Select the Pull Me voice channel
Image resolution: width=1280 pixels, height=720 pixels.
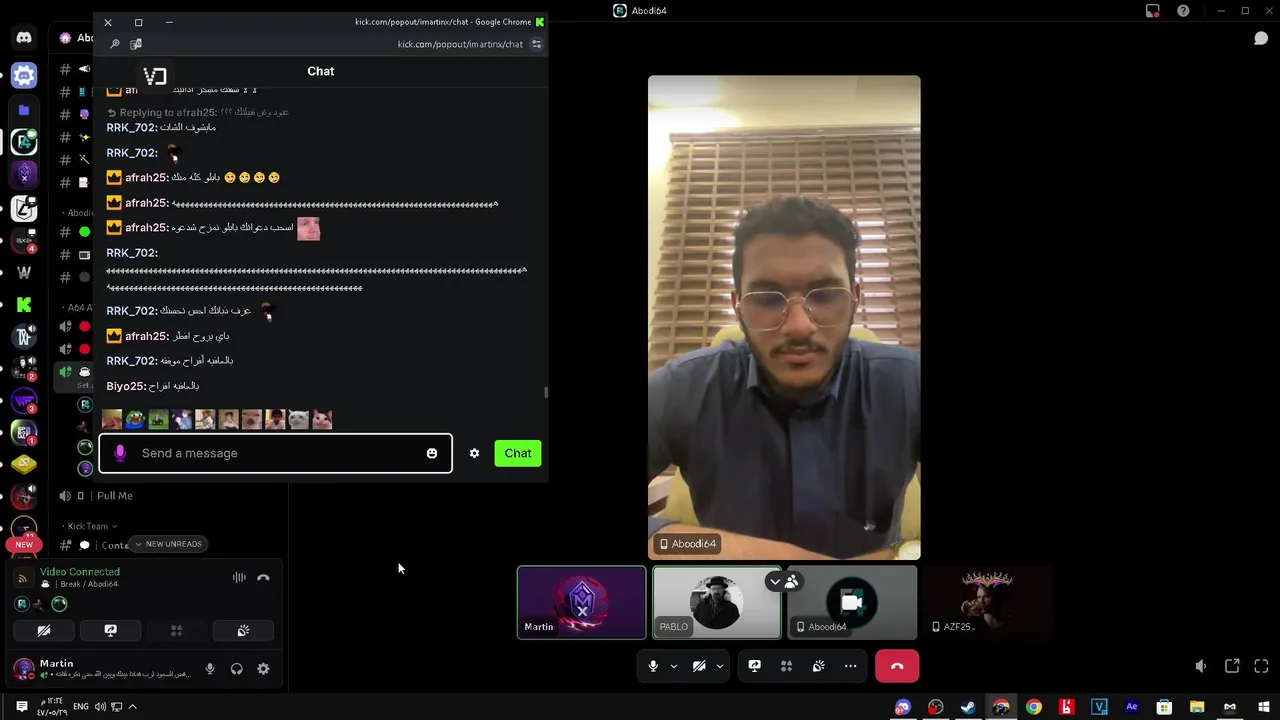point(114,496)
